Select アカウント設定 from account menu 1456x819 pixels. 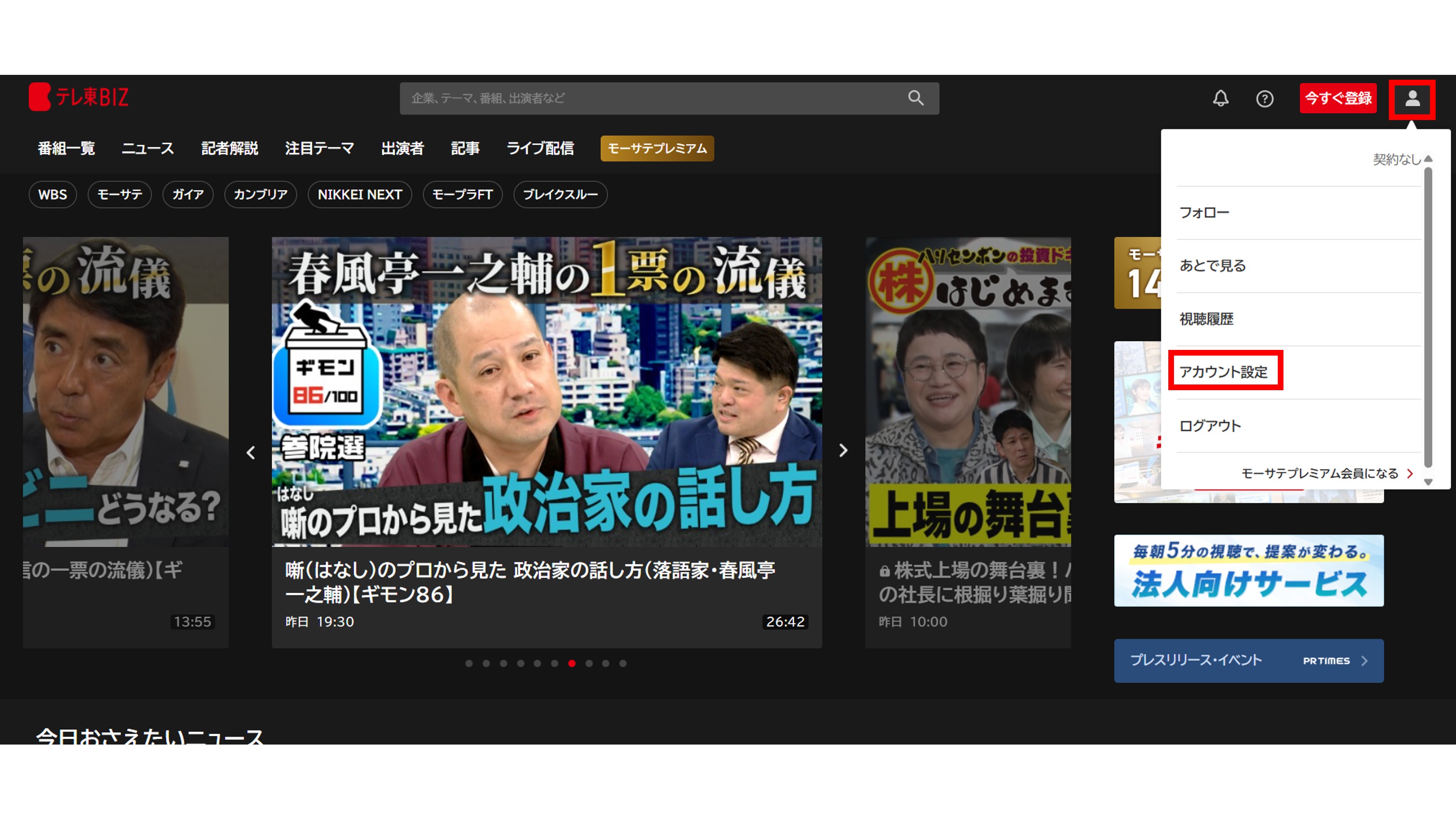1223,372
